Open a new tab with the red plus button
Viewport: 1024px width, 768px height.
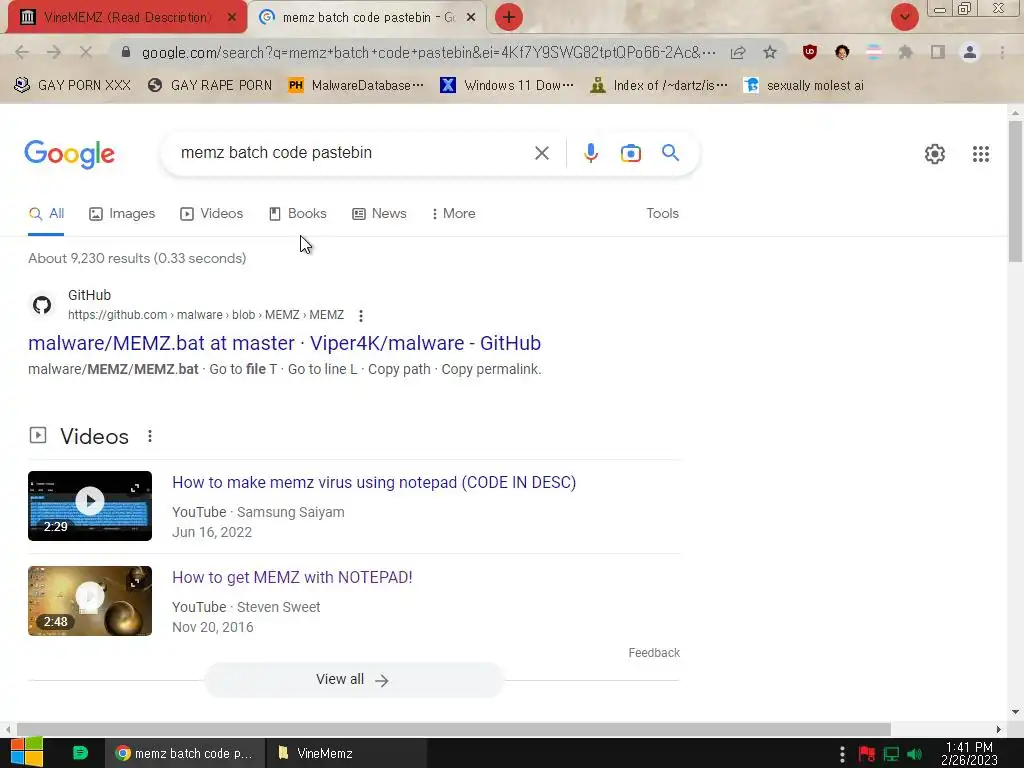pos(509,17)
